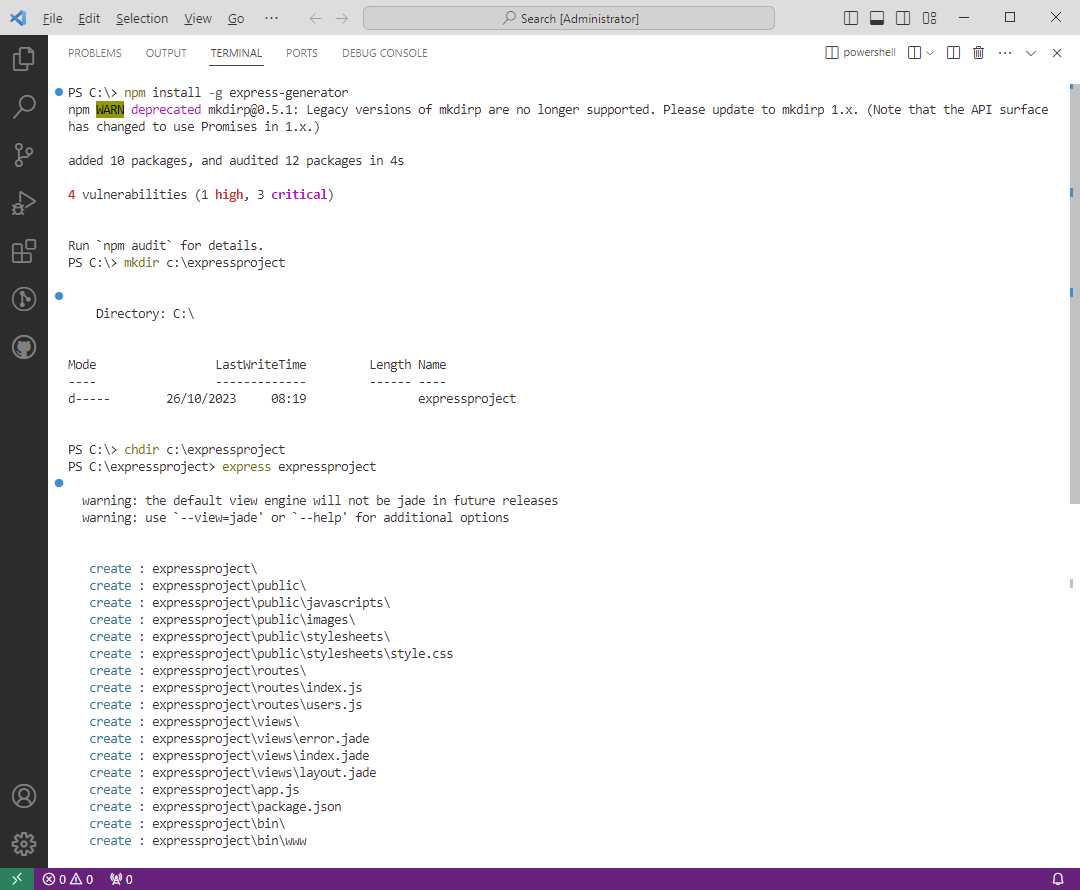
Task: Open the Source Control view
Action: tap(23, 155)
